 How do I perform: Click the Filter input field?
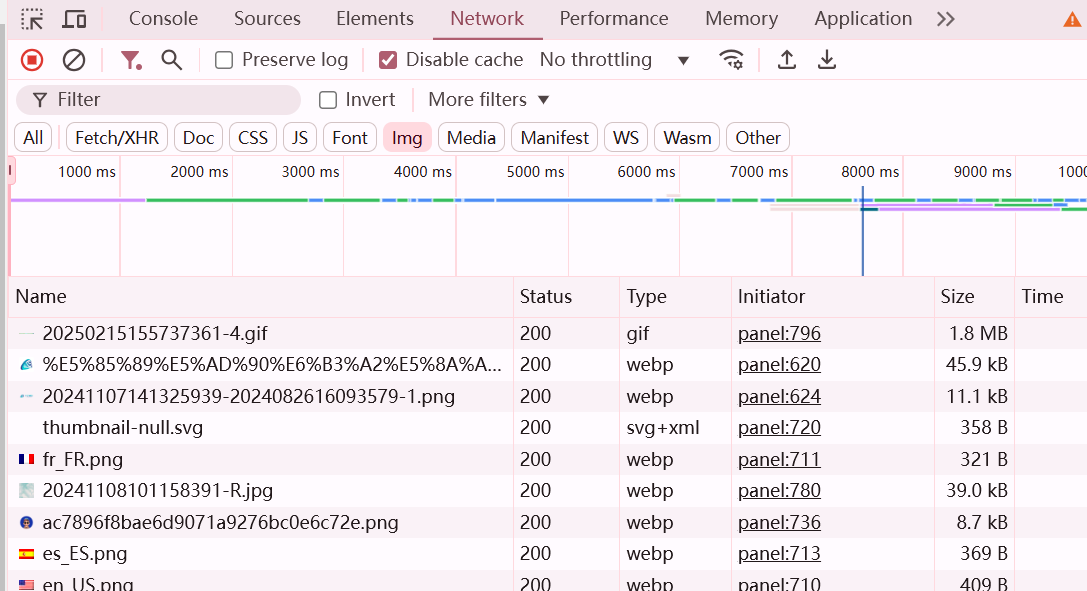tap(157, 99)
